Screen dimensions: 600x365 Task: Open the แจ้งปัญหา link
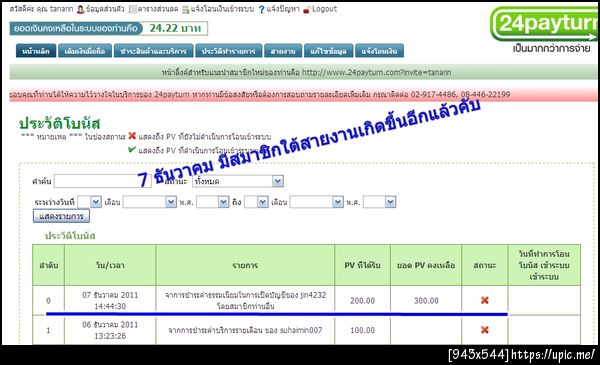(x=283, y=9)
